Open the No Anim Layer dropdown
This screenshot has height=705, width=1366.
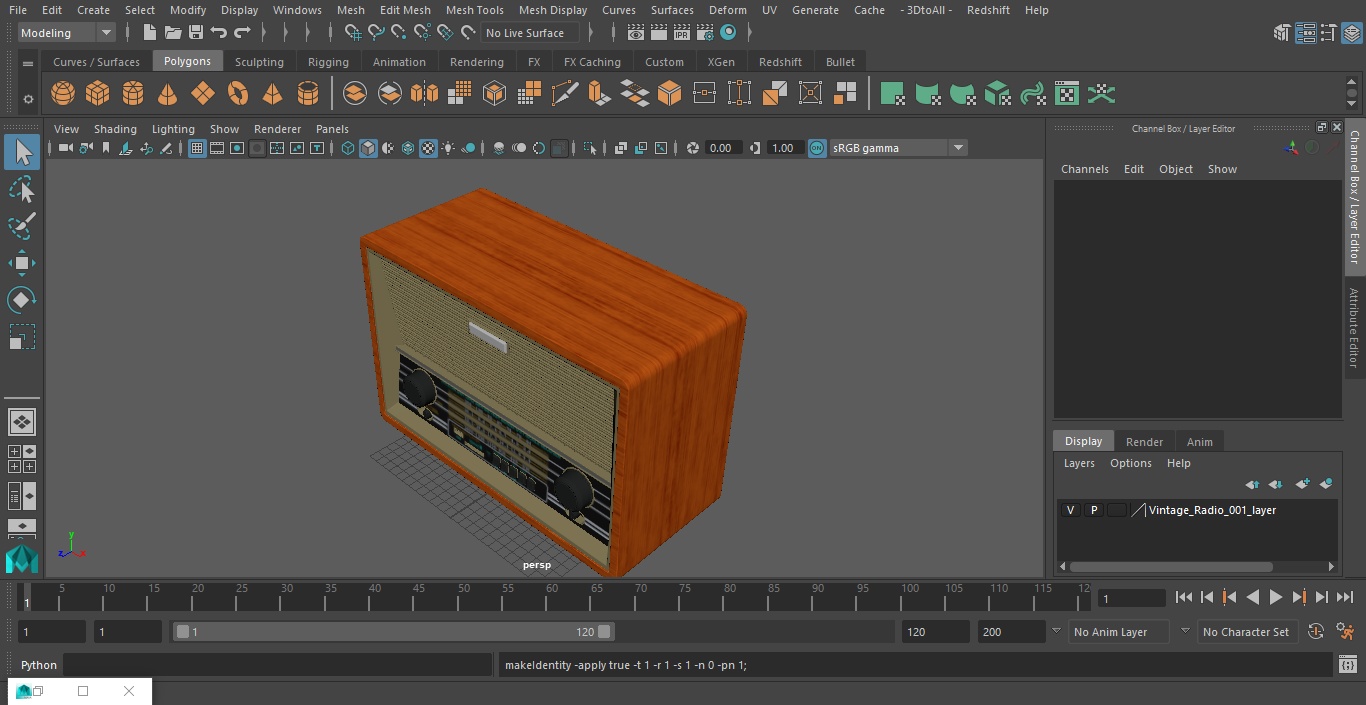[1119, 632]
